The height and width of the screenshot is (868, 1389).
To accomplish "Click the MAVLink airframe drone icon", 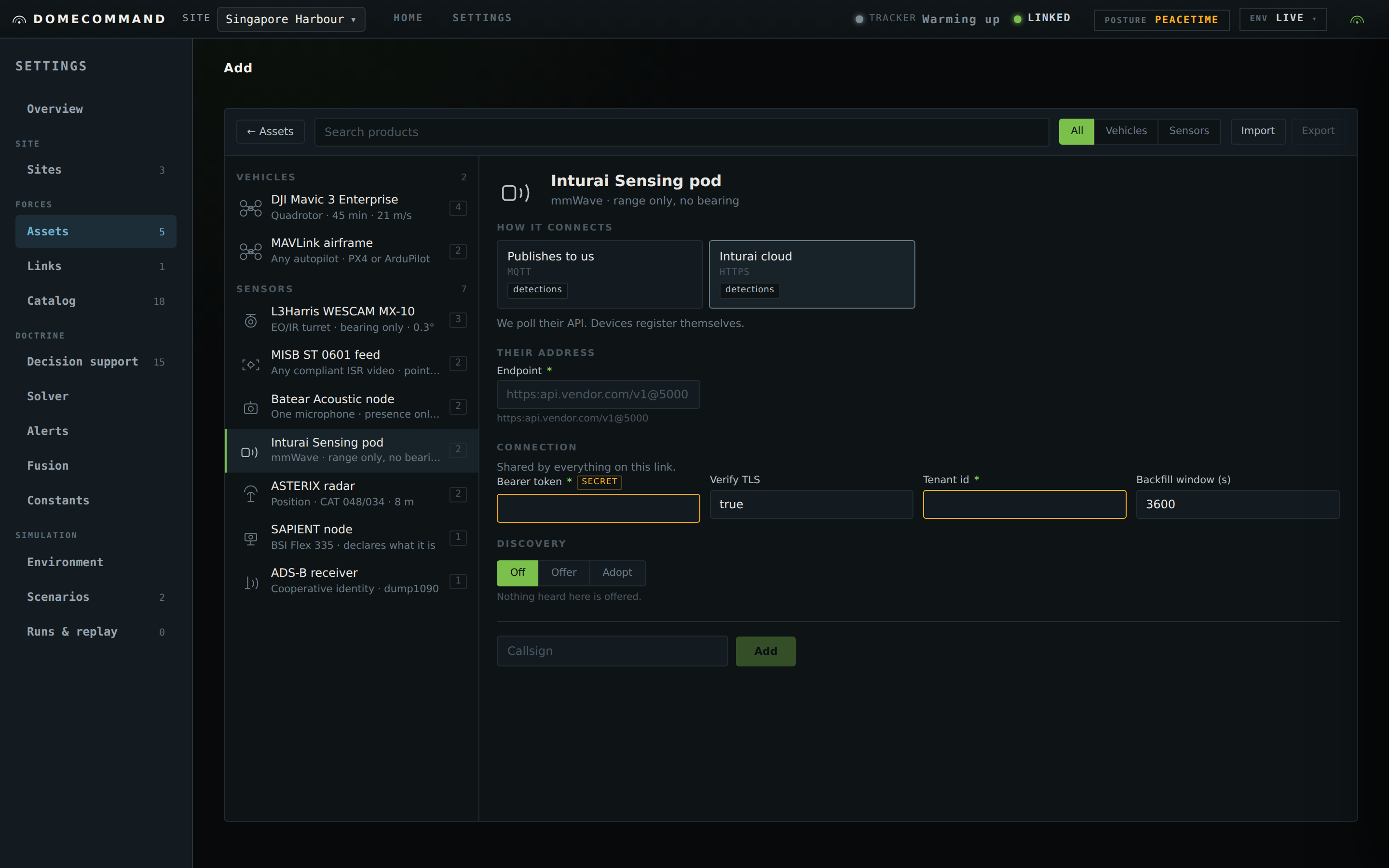I will pos(251,251).
